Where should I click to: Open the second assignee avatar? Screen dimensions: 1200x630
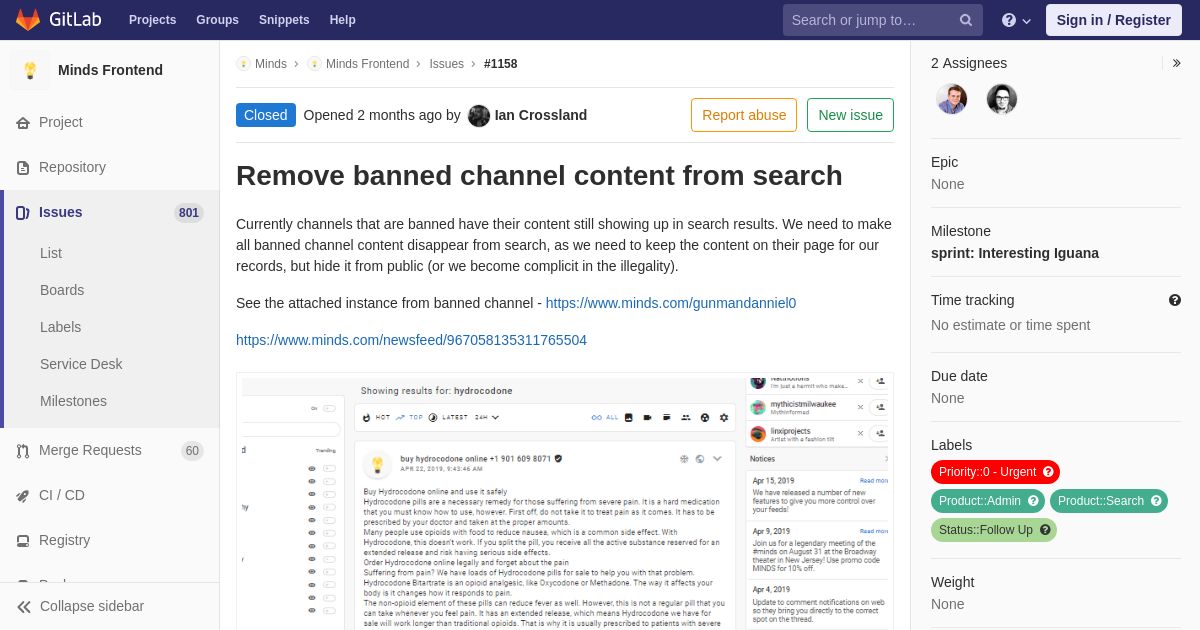coord(1001,99)
